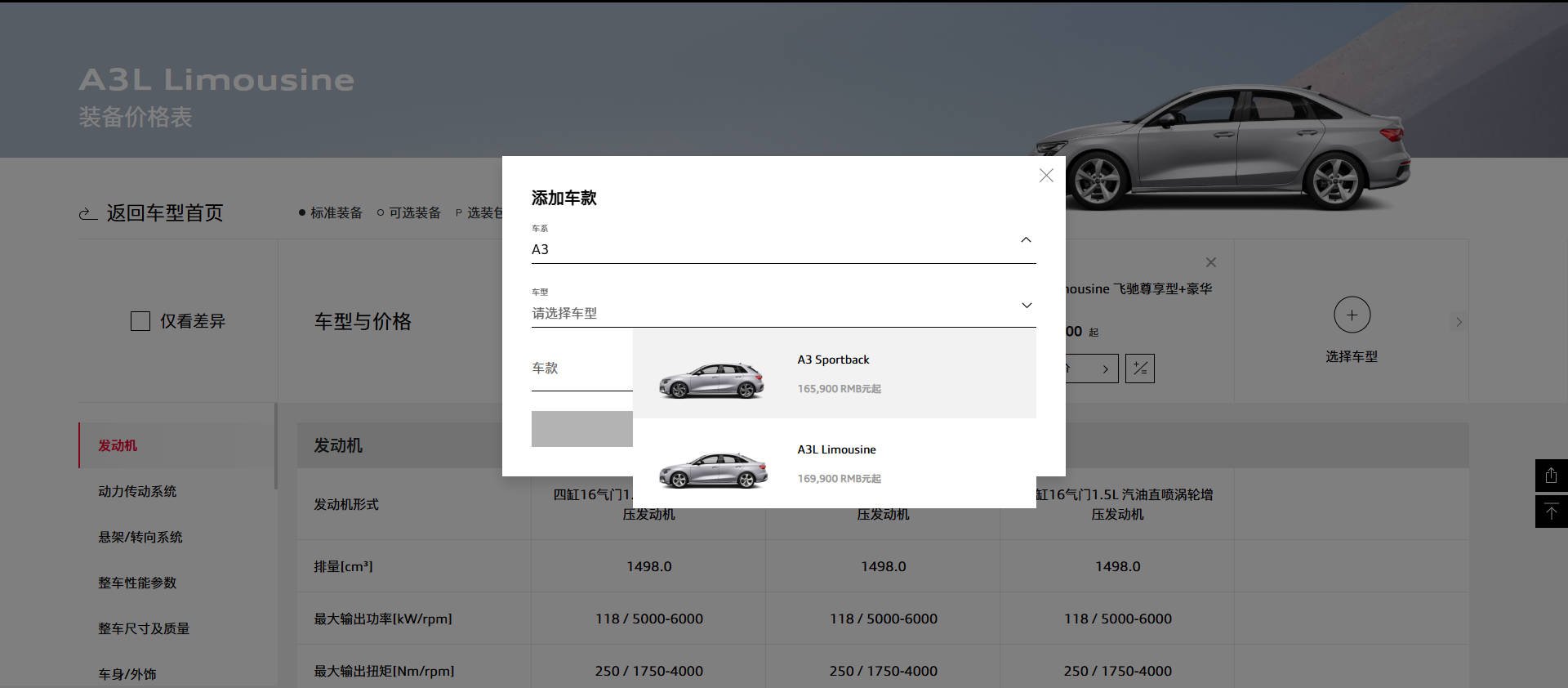1568x688 pixels.
Task: Click the 返回车型首页 back arrow icon
Action: 88,214
